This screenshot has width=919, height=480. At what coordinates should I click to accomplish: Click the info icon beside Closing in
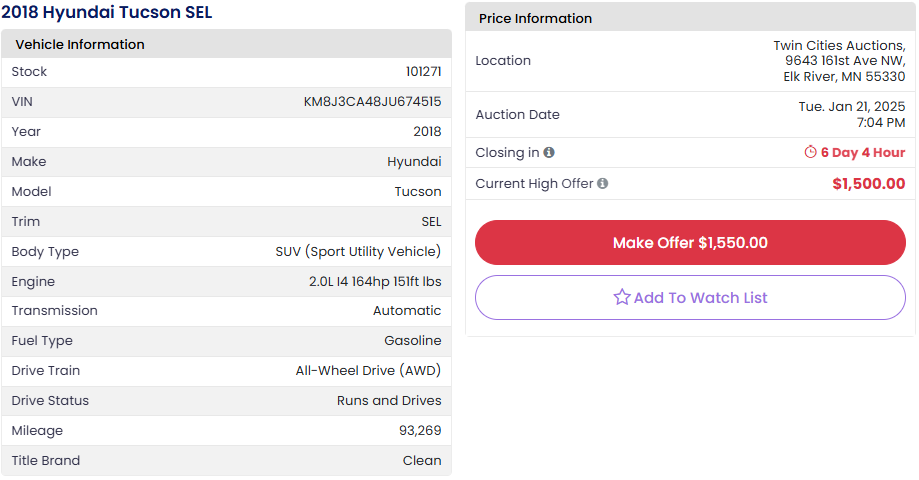549,153
